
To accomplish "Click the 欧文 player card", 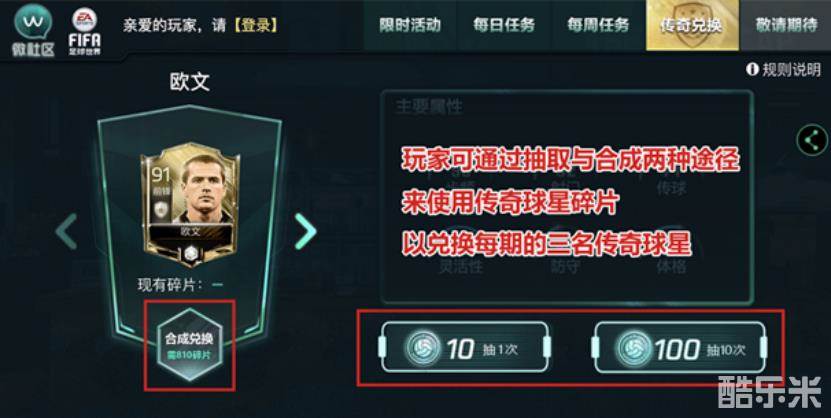I will coord(190,204).
